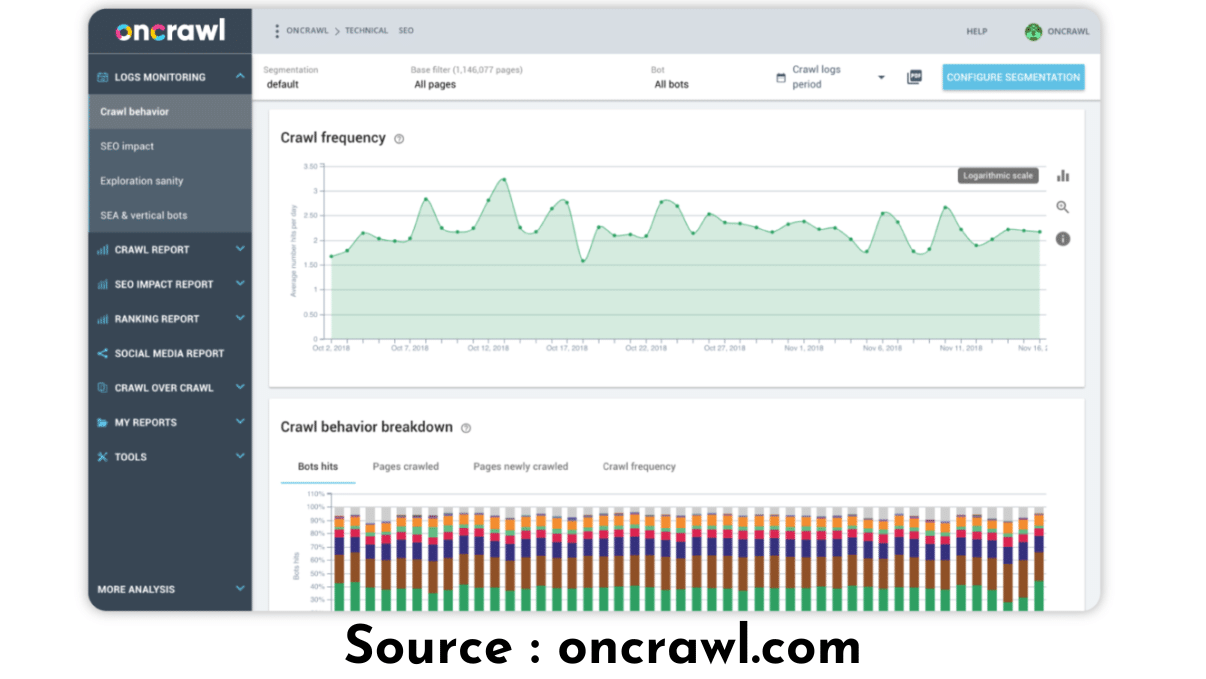1206x679 pixels.
Task: Switch to the Bots hits tab
Action: [318, 466]
